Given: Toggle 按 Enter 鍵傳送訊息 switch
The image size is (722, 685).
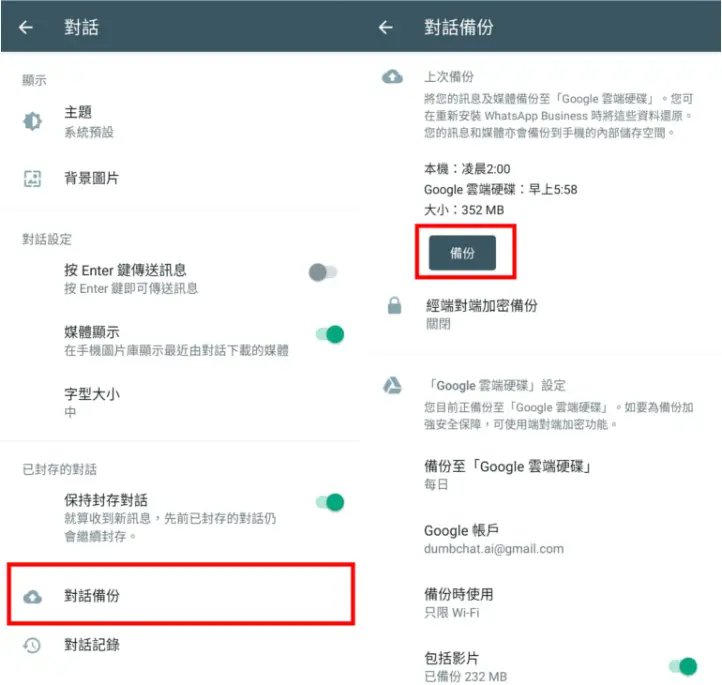Looking at the screenshot, I should tap(323, 272).
